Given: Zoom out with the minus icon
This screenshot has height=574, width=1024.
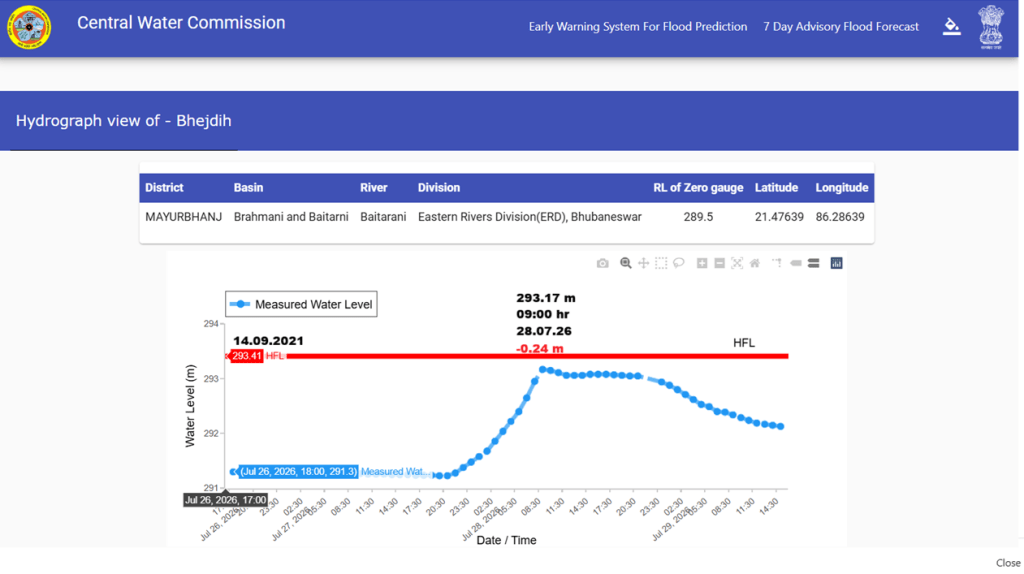Looking at the screenshot, I should click(719, 263).
